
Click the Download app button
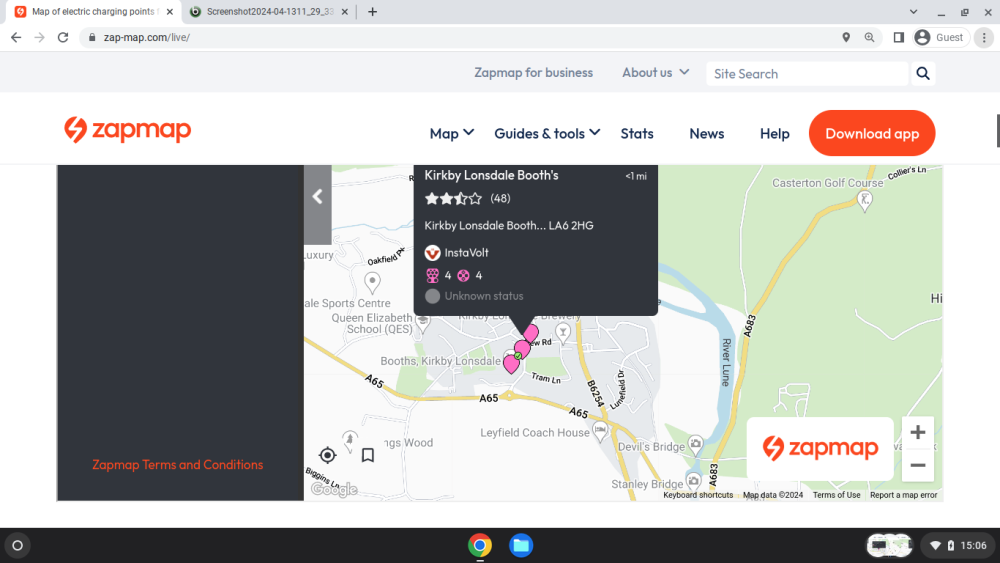872,133
